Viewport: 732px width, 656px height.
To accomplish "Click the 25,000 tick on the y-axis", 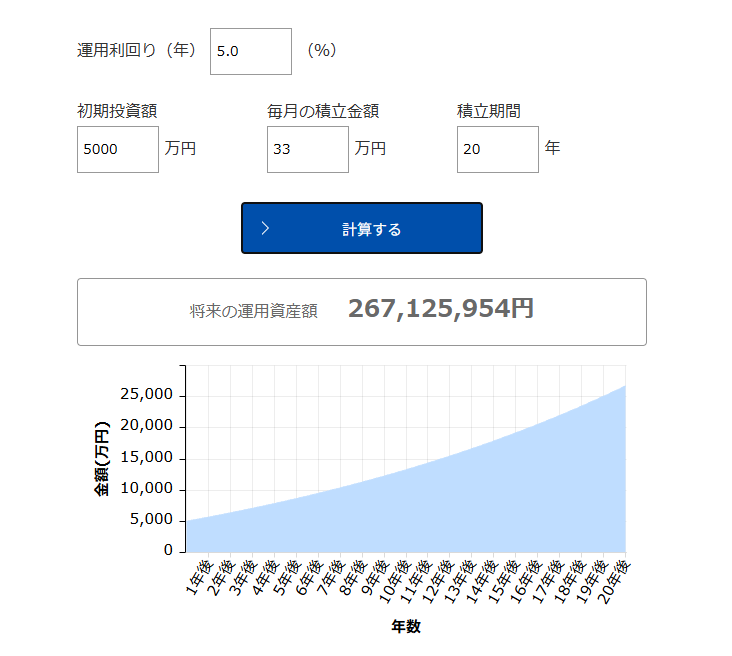I will point(147,395).
